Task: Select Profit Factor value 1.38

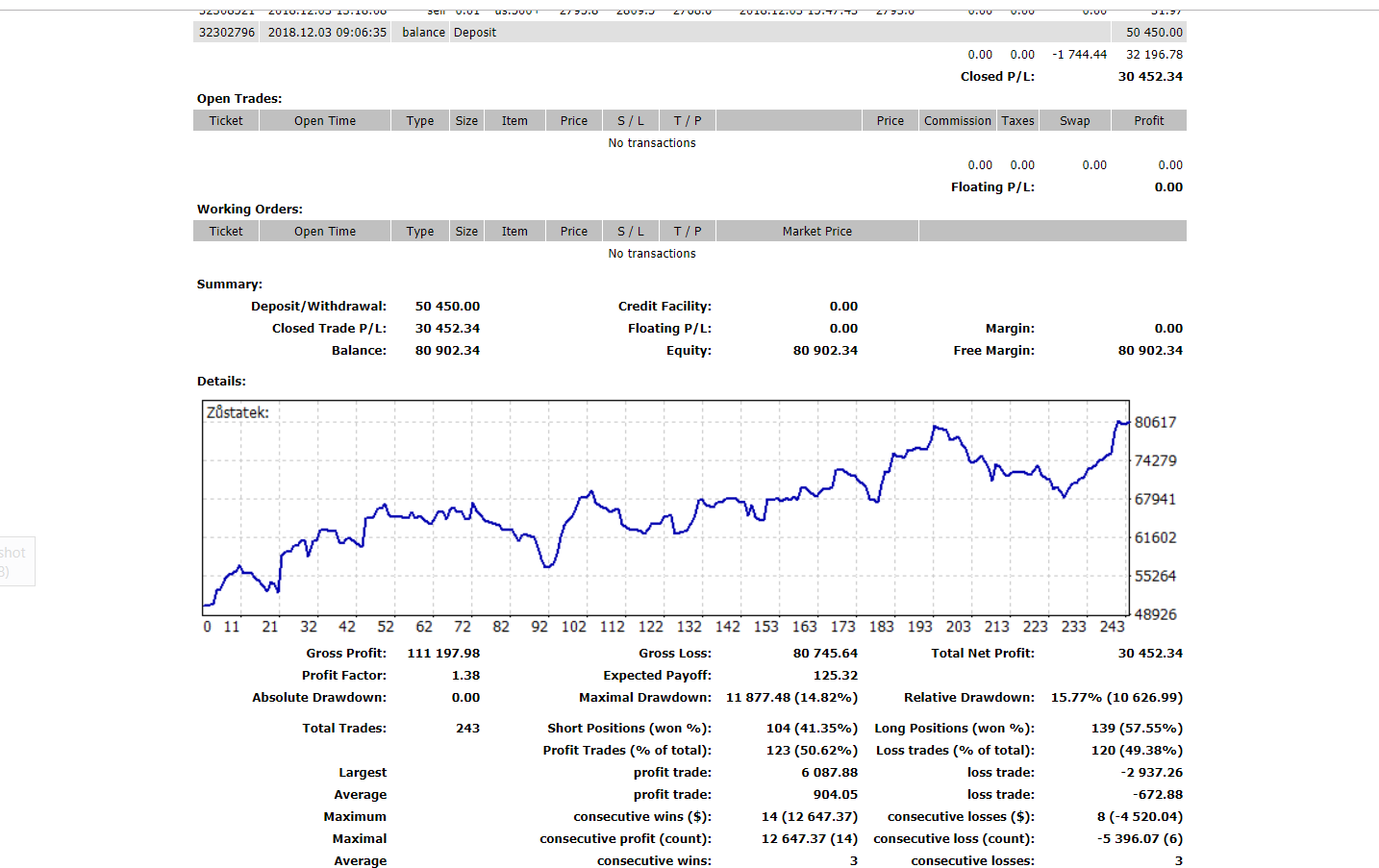Action: click(x=465, y=676)
